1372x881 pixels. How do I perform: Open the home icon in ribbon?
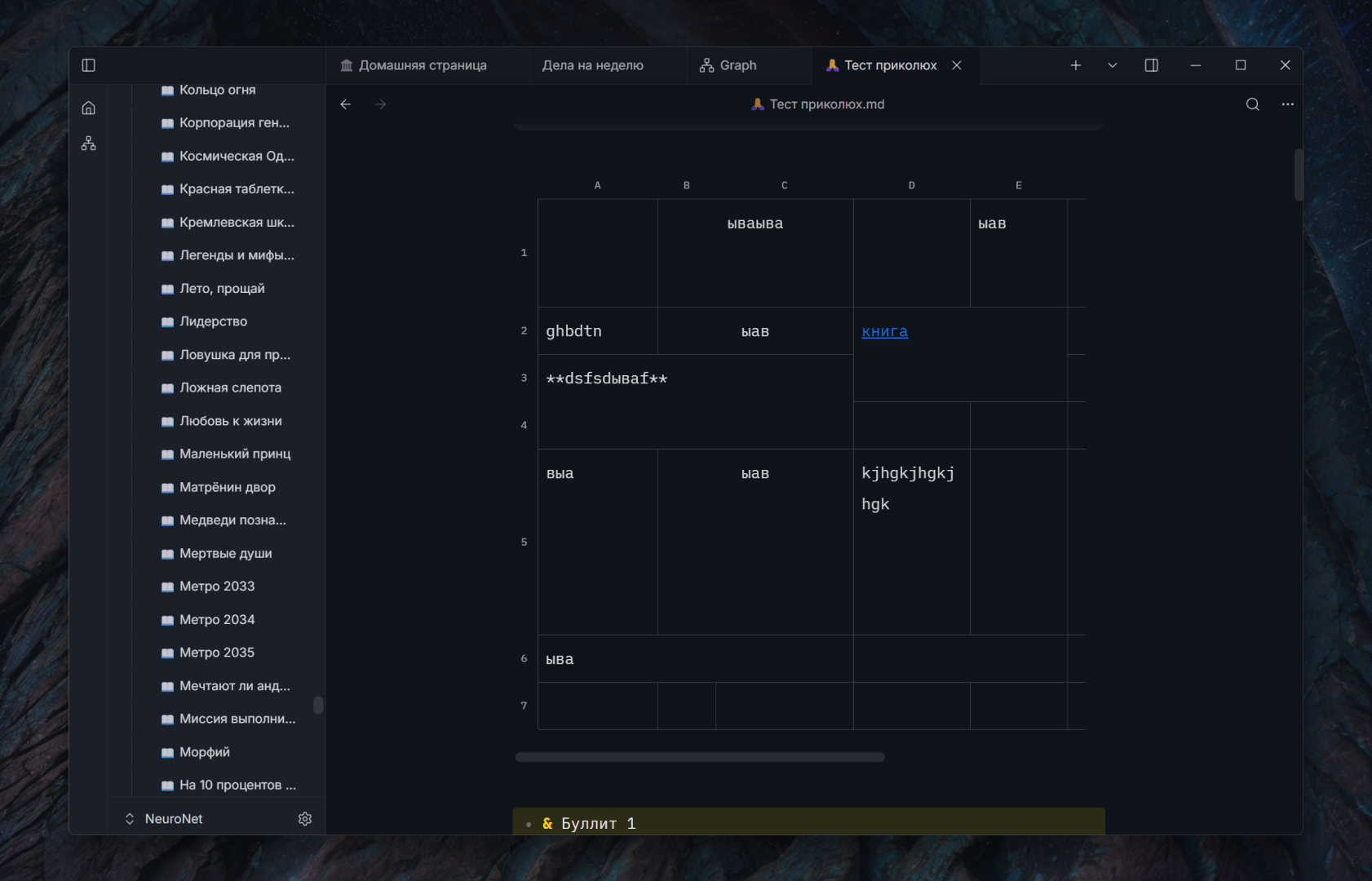click(x=89, y=108)
